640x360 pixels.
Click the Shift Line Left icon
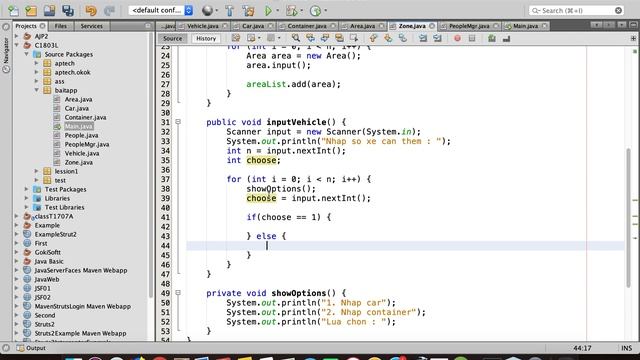coord(423,38)
